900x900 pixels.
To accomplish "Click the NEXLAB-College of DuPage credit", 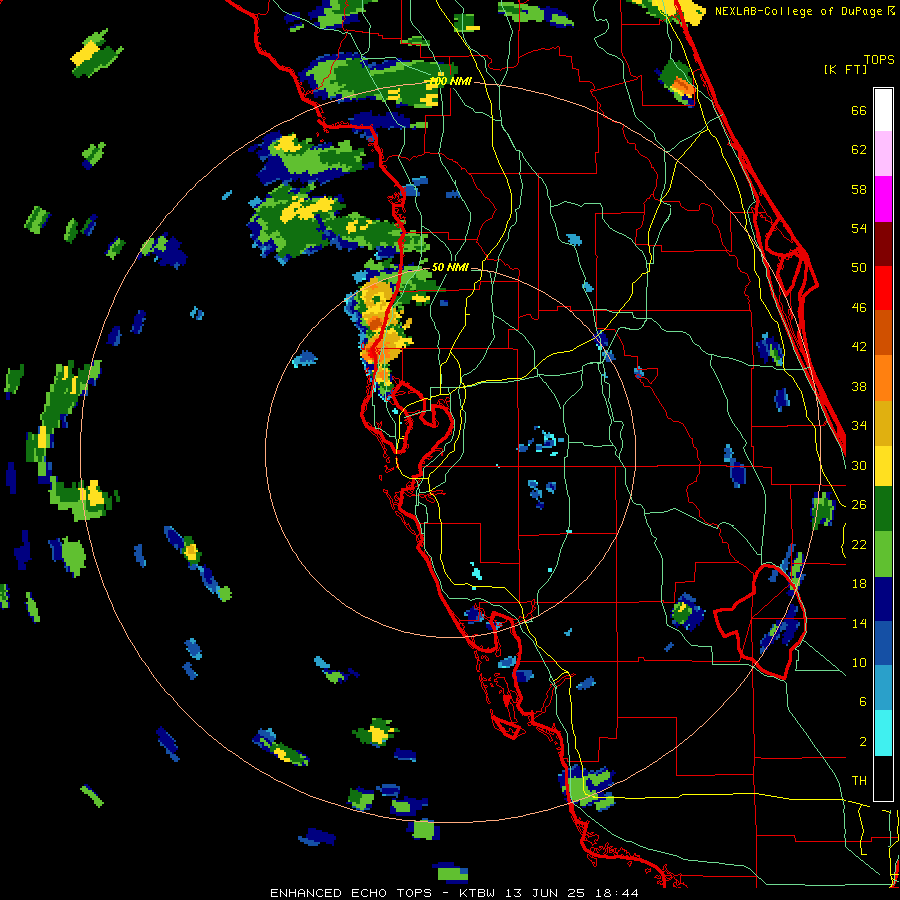I will click(804, 11).
